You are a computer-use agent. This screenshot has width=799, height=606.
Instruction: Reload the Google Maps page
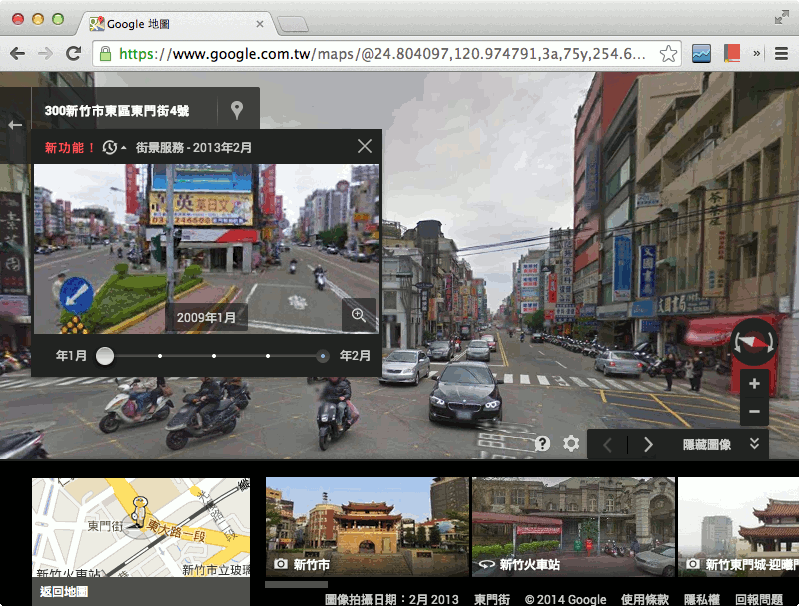click(73, 53)
